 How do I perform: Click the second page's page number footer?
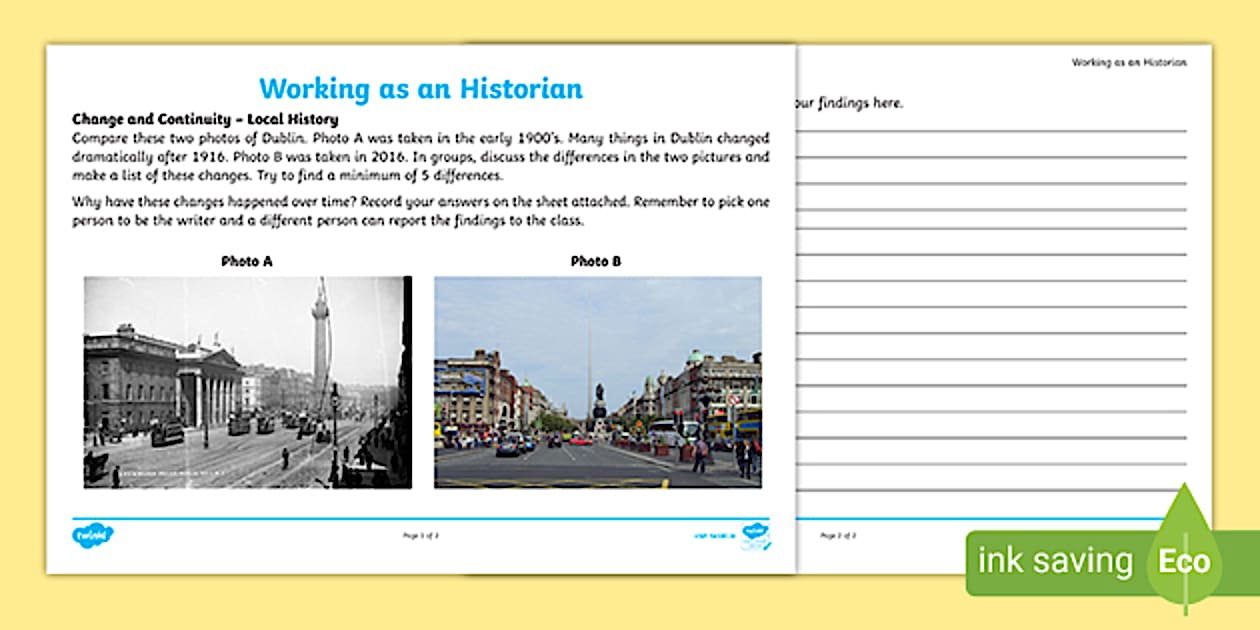(x=836, y=536)
